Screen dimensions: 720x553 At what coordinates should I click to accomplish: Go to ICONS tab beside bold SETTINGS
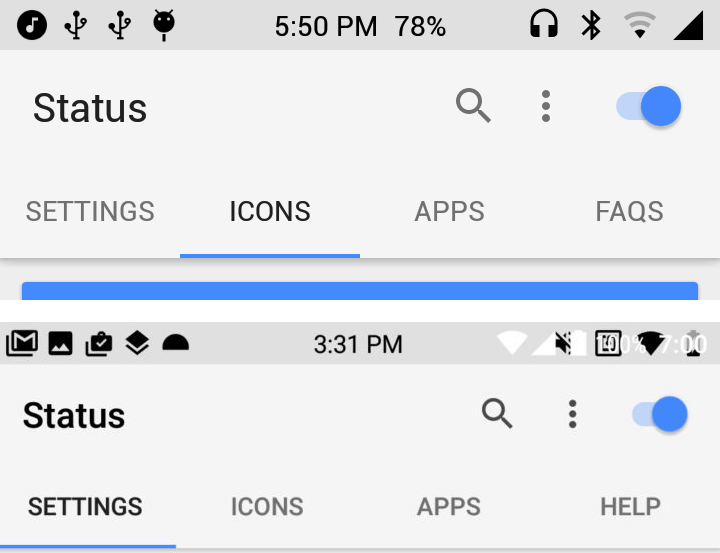pyautogui.click(x=267, y=506)
